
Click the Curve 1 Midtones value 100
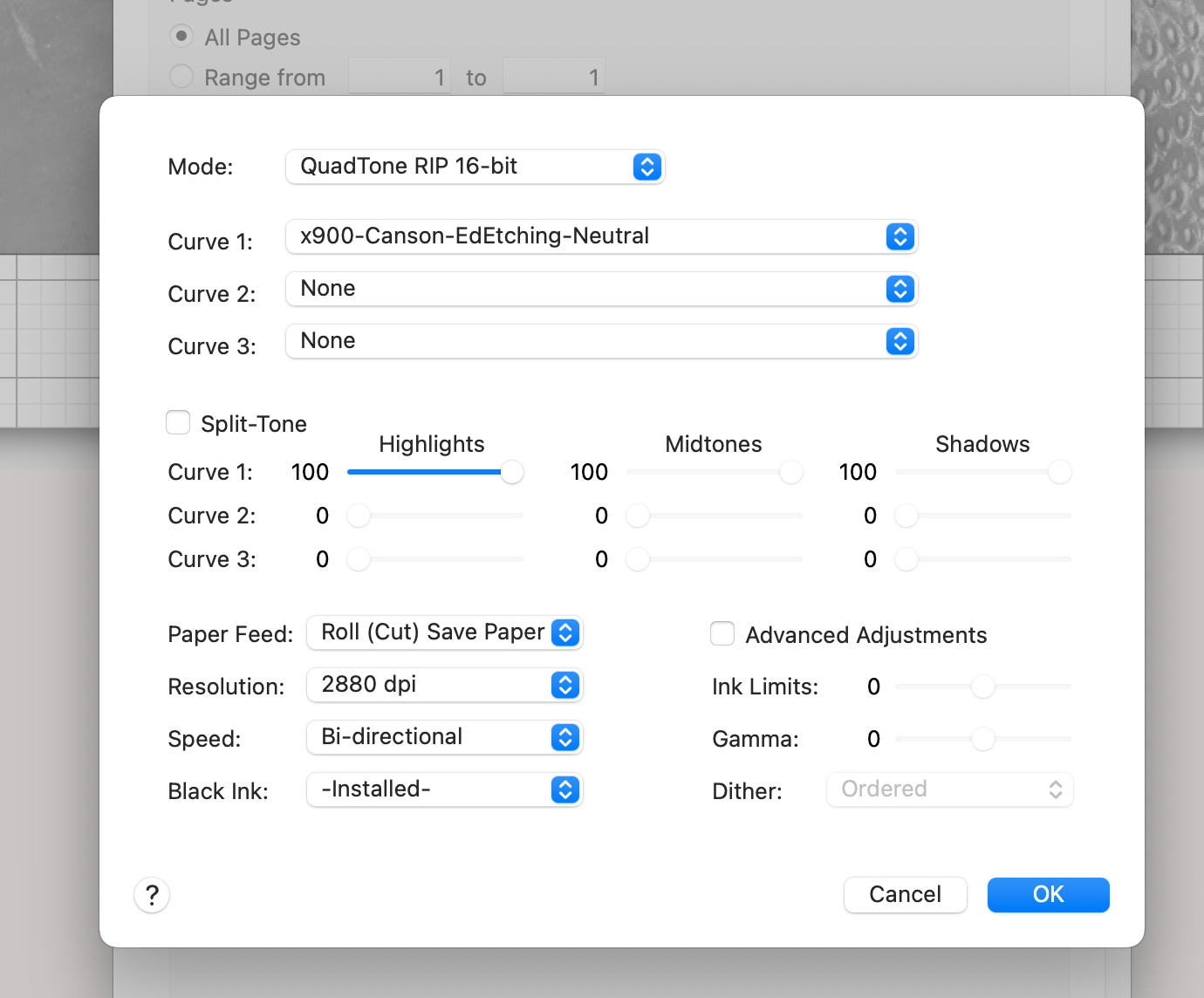(589, 472)
